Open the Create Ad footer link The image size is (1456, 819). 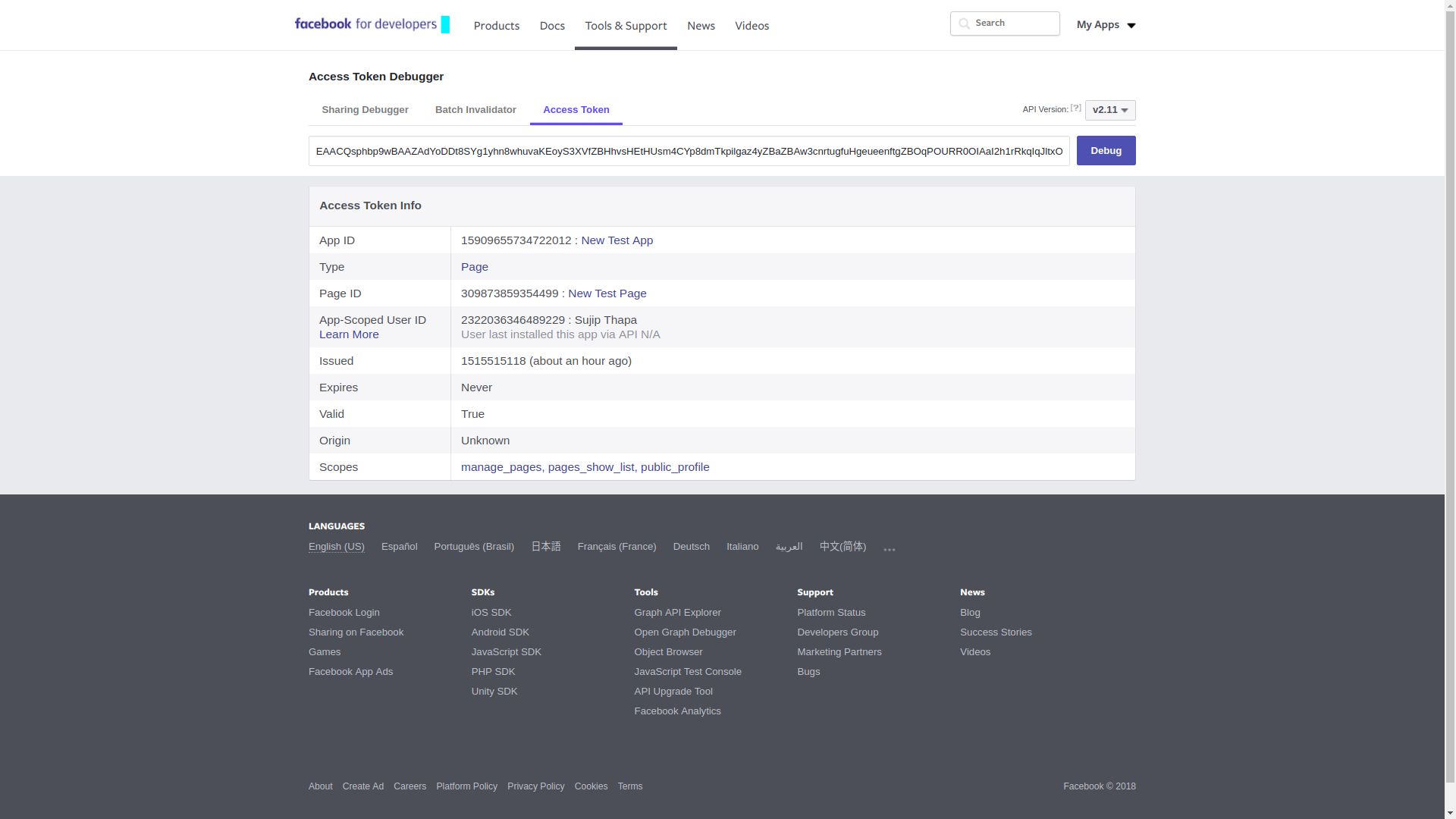coord(362,786)
